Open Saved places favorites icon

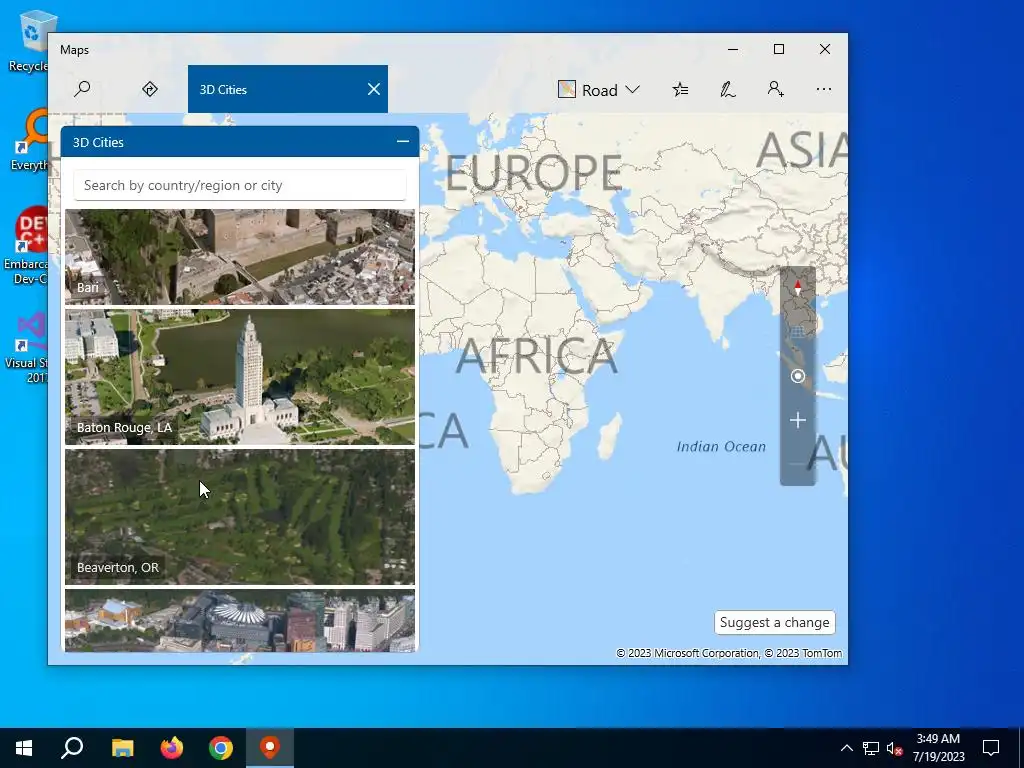click(x=680, y=89)
